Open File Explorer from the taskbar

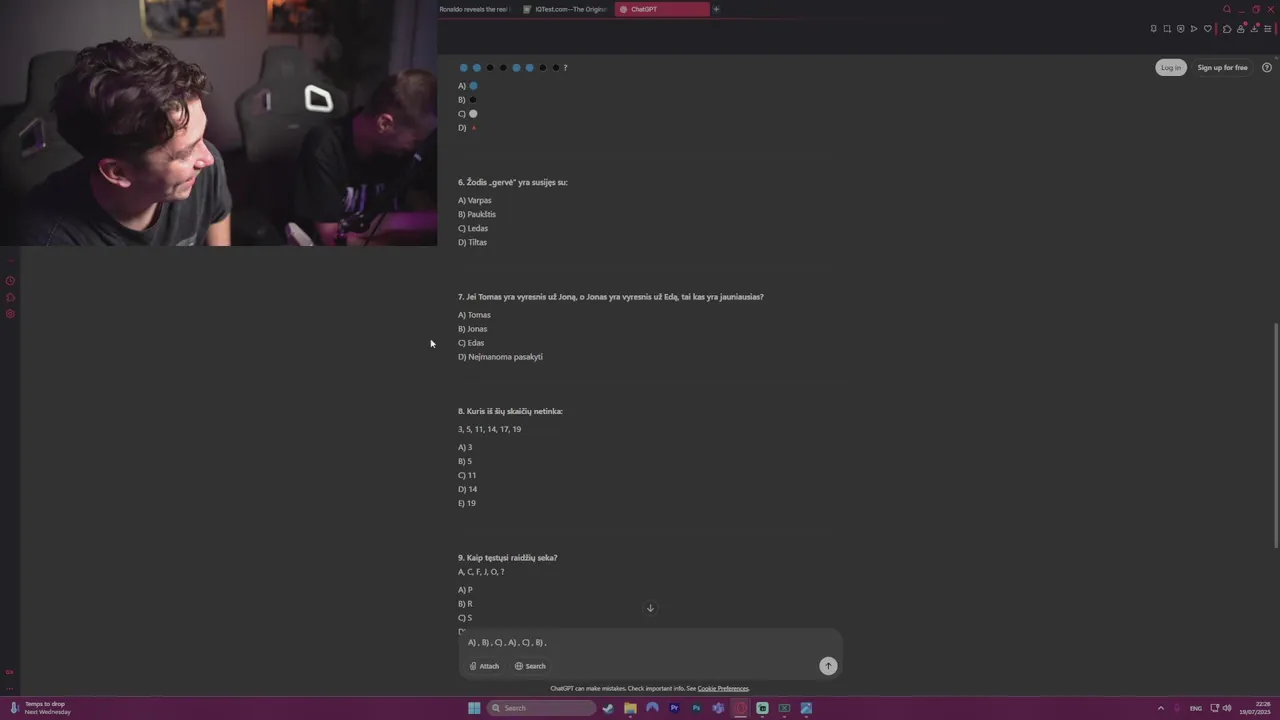(x=630, y=708)
